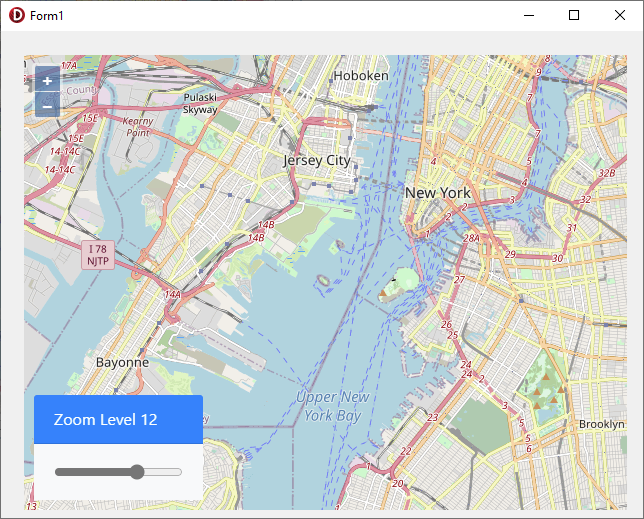Screen dimensions: 644x519
Task: Click the Jersey City map label
Action: click(317, 160)
